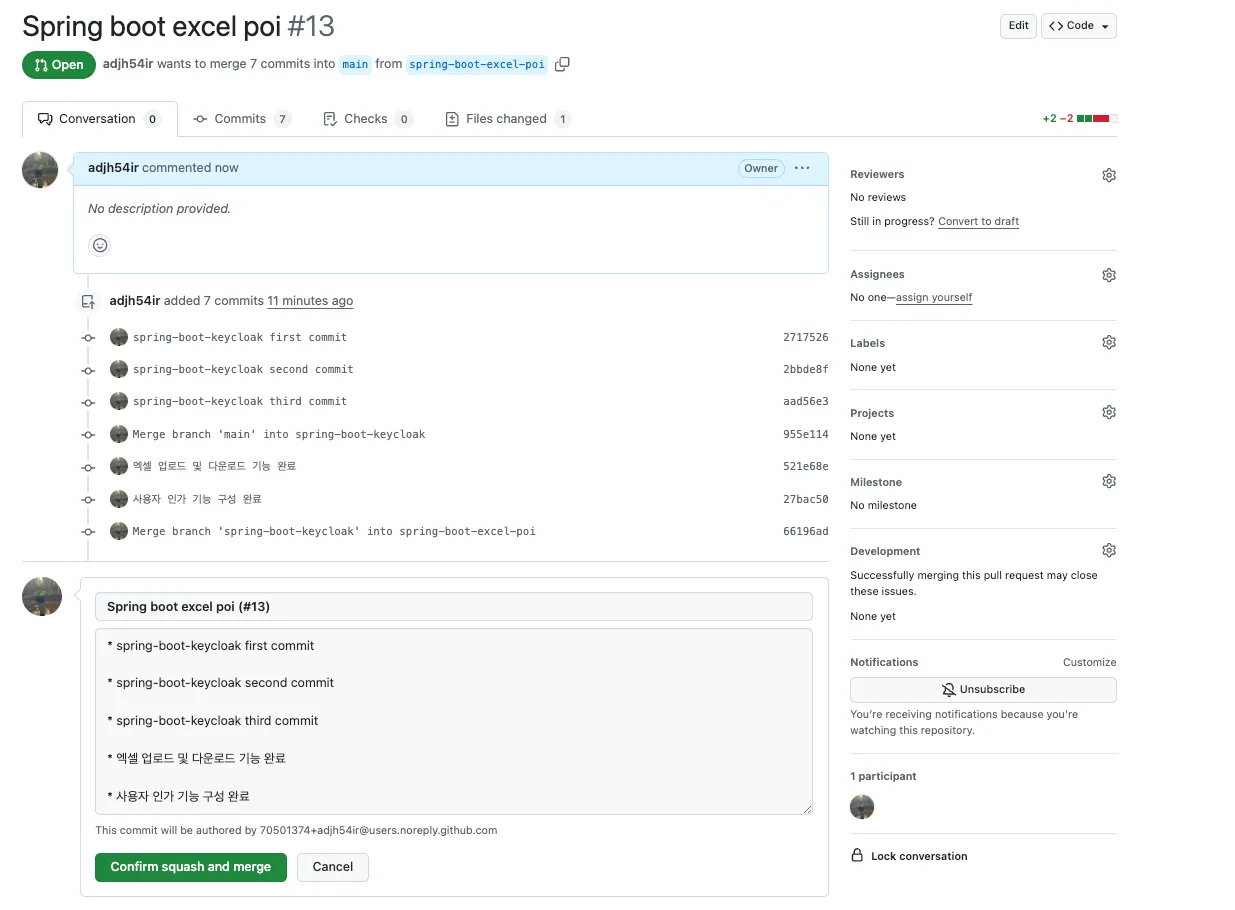Confirm squash and merge

(191, 867)
